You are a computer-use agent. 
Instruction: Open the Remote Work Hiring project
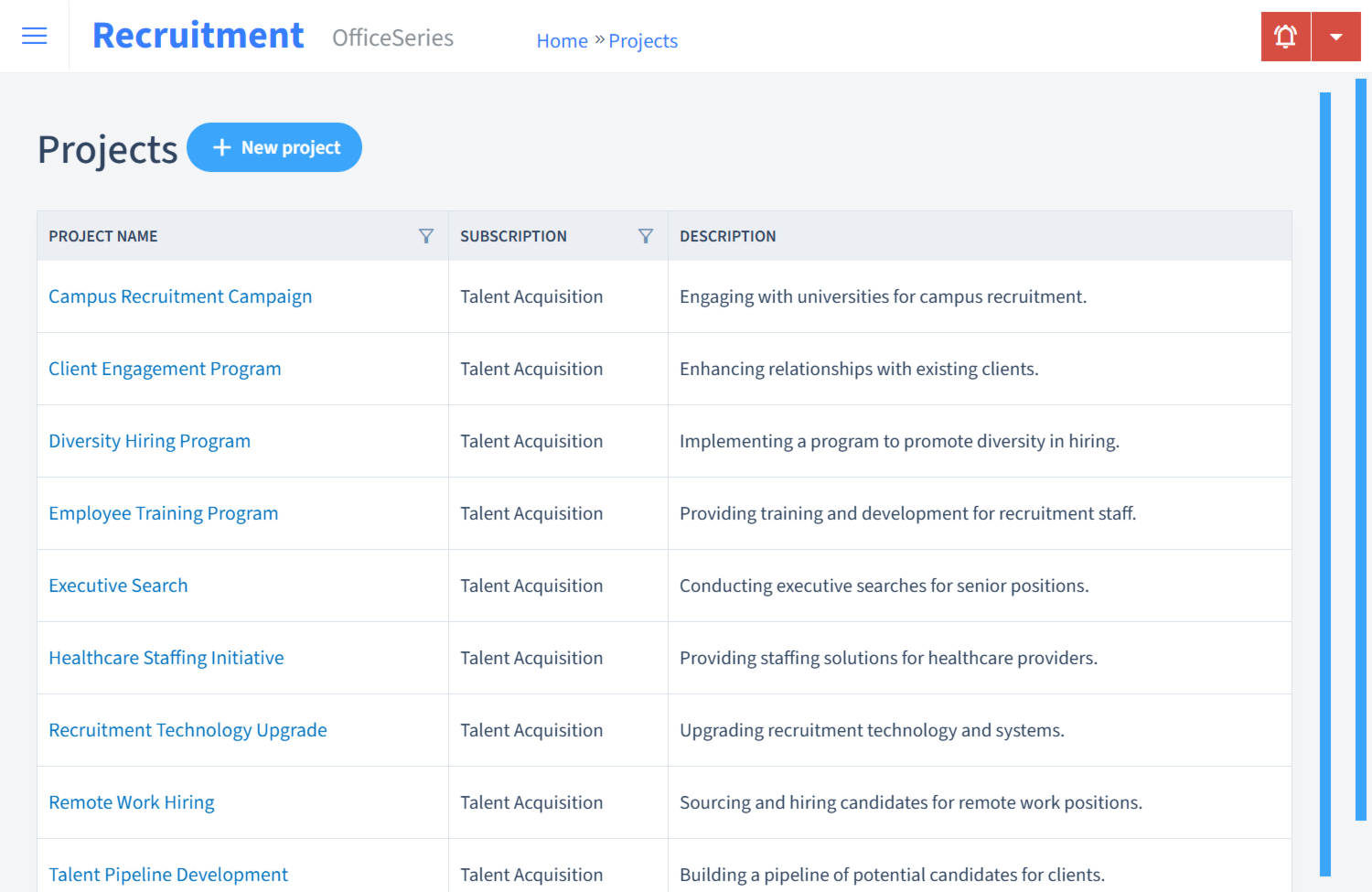pos(131,802)
